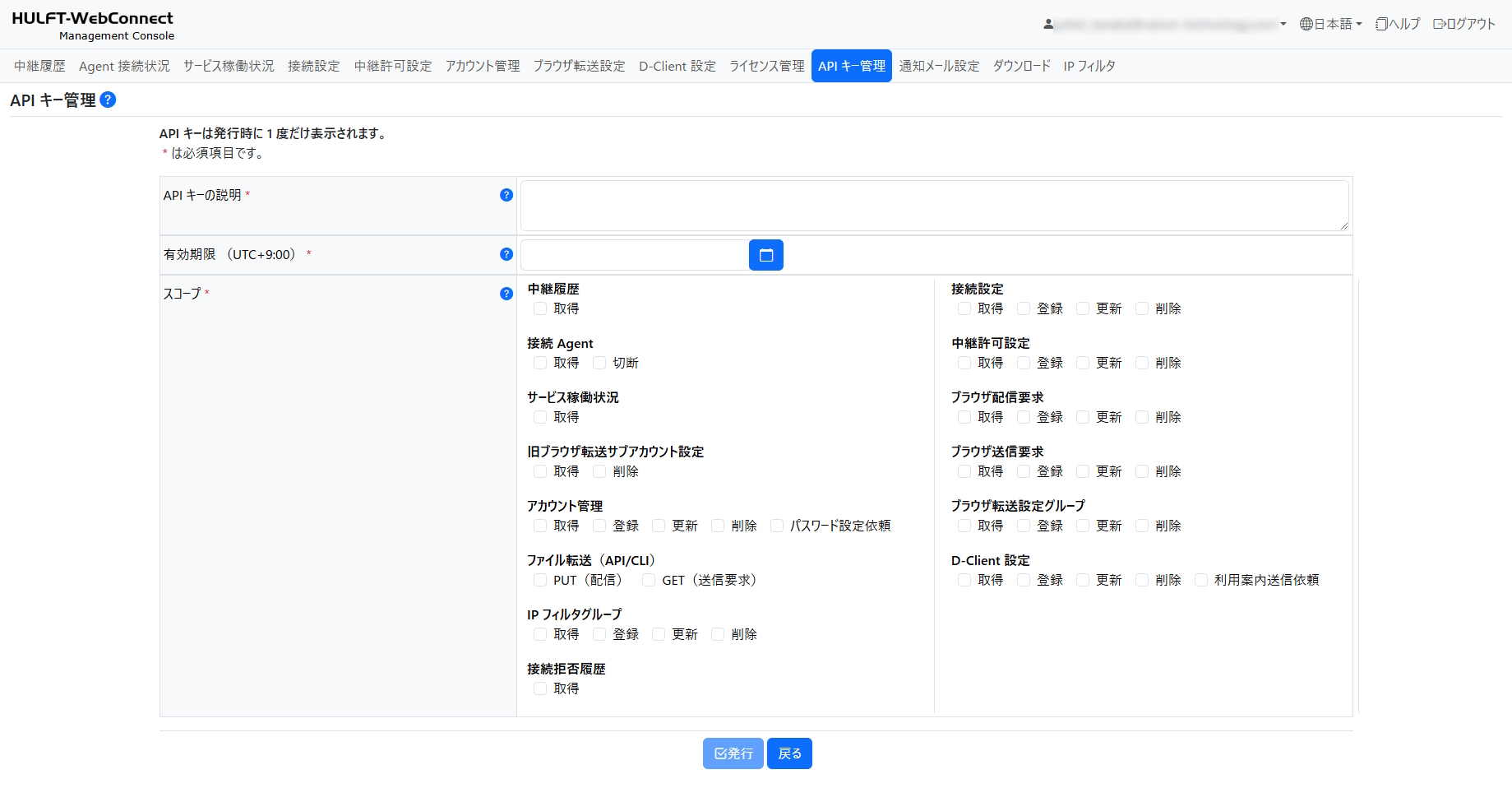The width and height of the screenshot is (1512, 788).
Task: Click the 戻る button
Action: click(789, 753)
